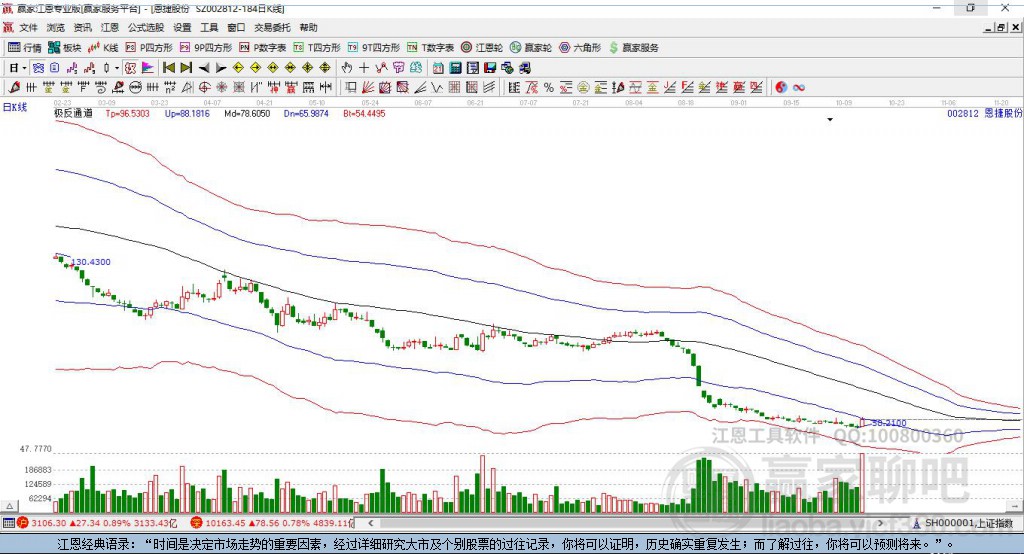Viewport: 1024px width, 554px height.
Task: Click the zigzag line tool
Action: pos(437,88)
